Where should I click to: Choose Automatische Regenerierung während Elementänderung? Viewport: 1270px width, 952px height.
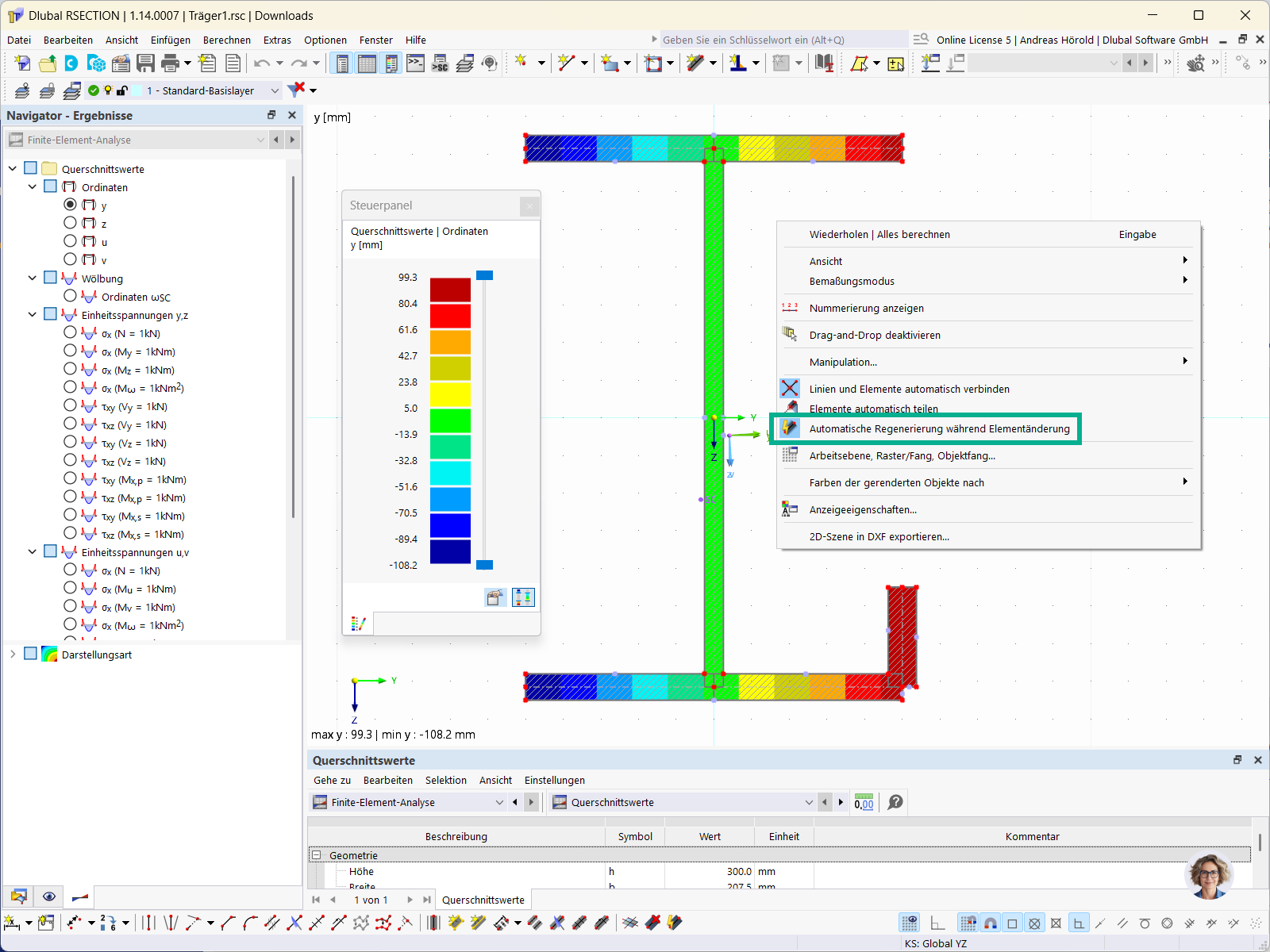(x=940, y=429)
